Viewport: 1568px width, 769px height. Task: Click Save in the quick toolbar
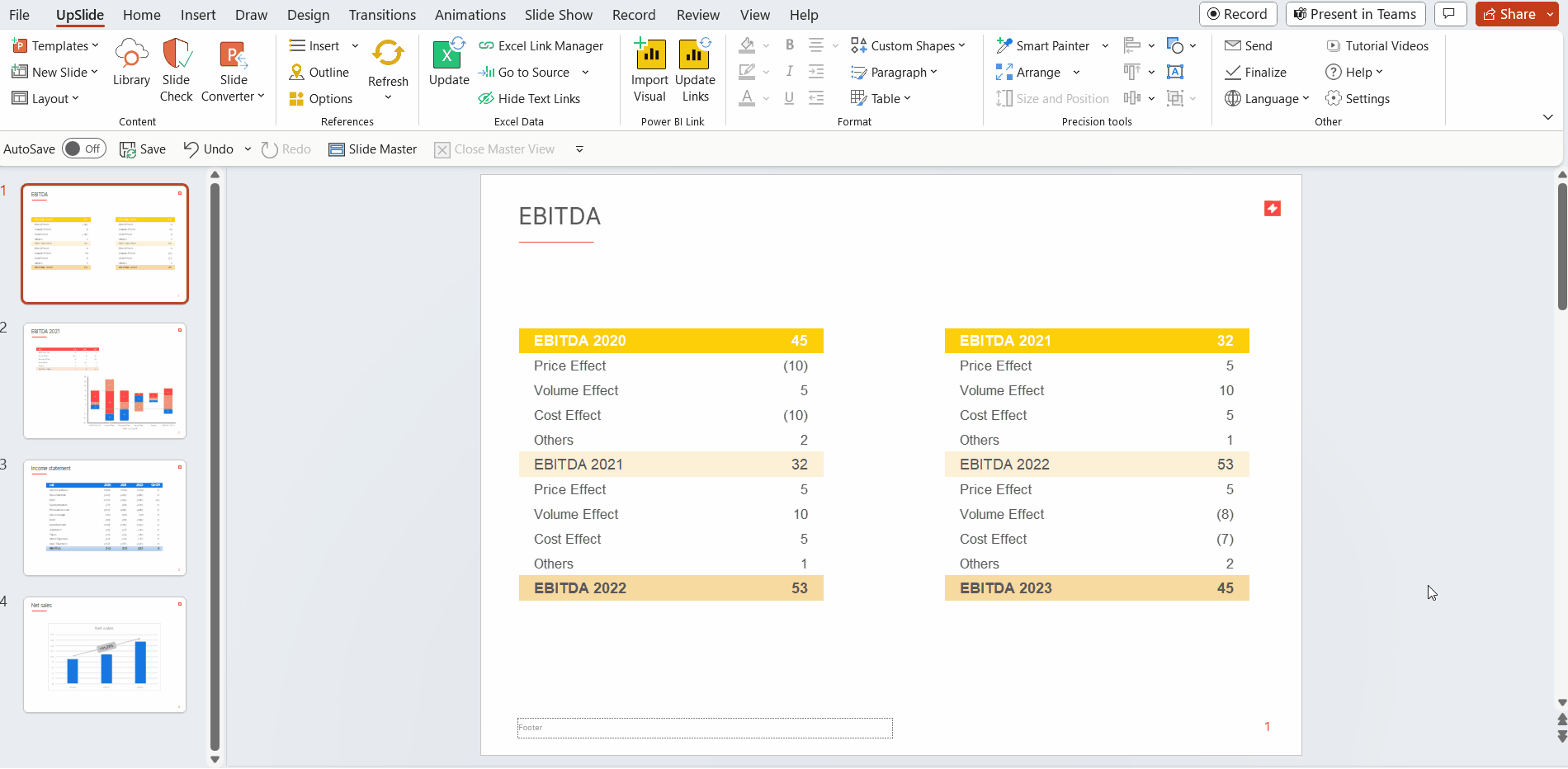tap(143, 149)
